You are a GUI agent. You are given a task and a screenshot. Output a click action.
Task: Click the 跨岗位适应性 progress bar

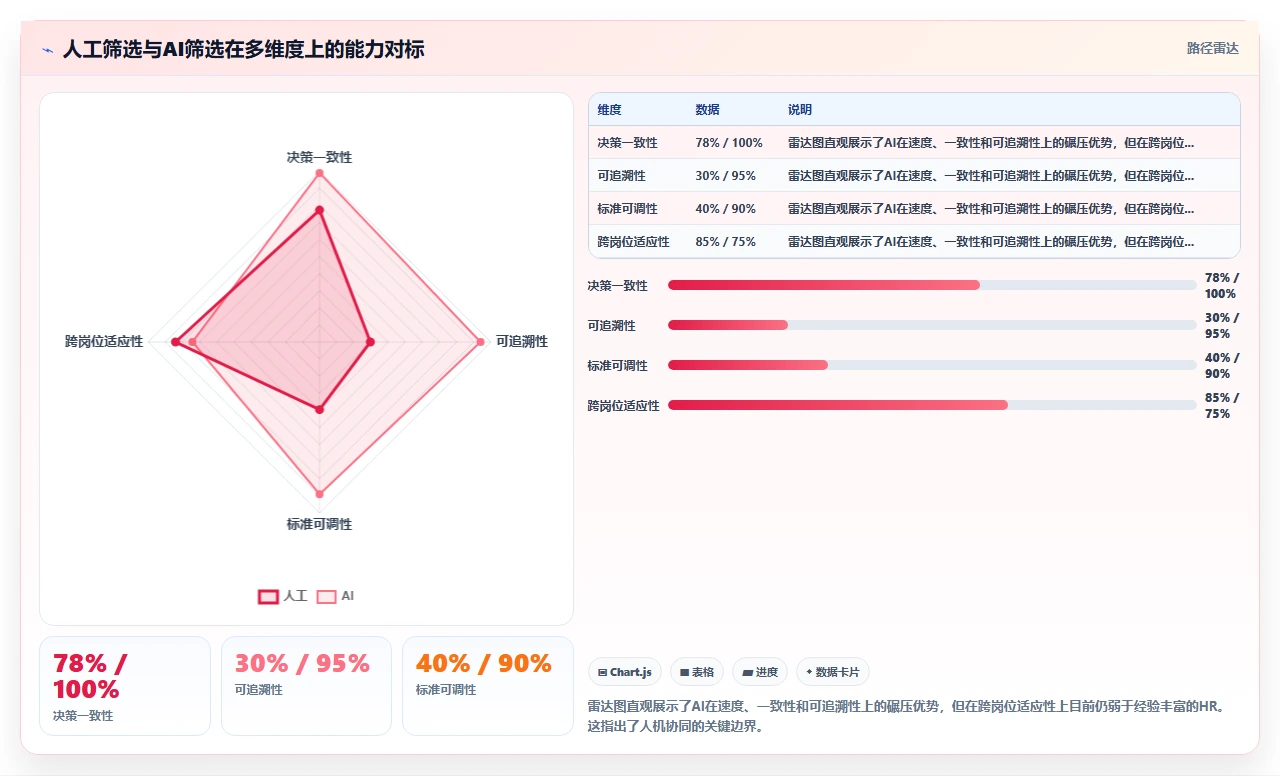coord(932,405)
